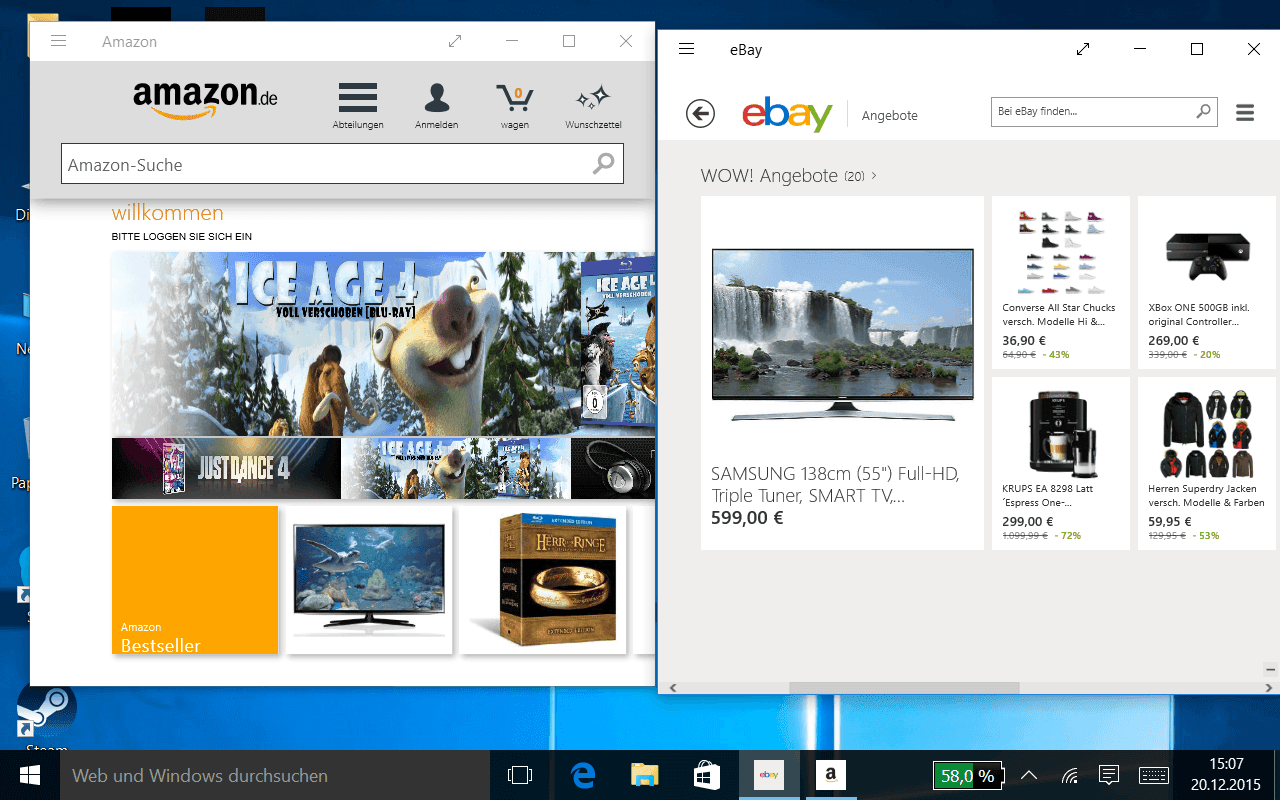1280x800 pixels.
Task: Click the battery 58,0 % indicator
Action: (967, 775)
